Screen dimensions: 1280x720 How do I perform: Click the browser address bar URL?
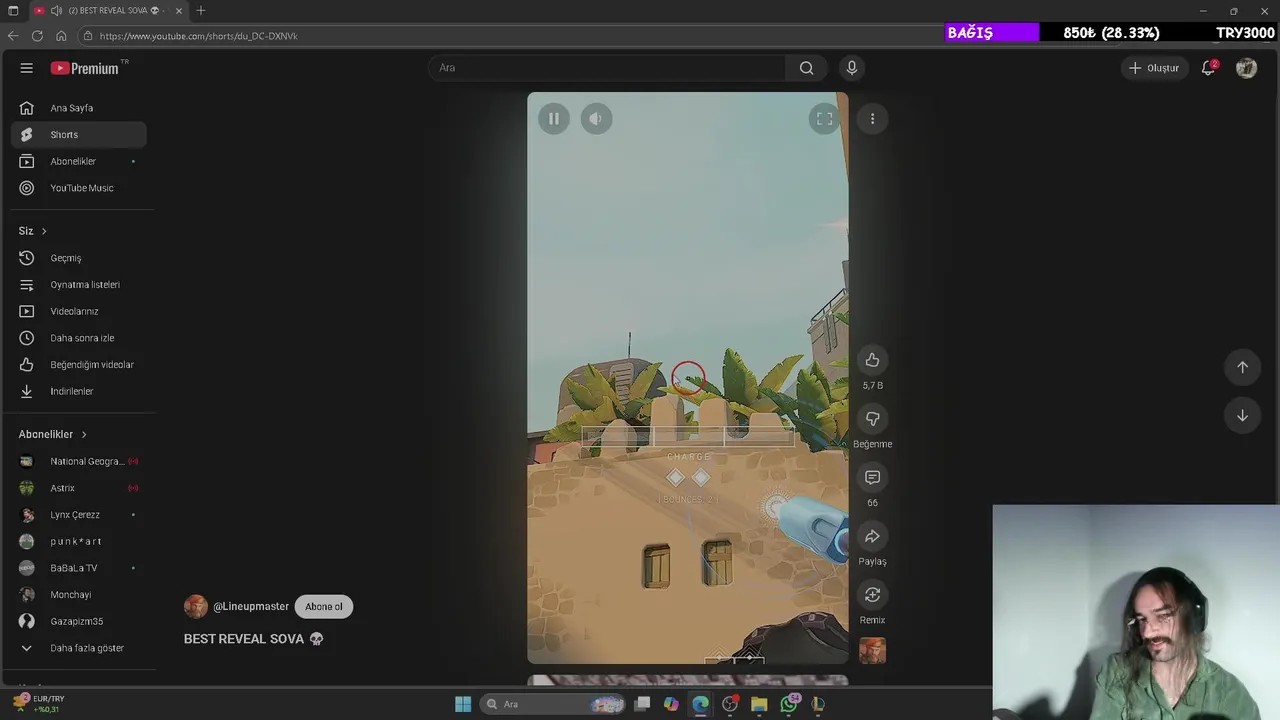[x=198, y=36]
